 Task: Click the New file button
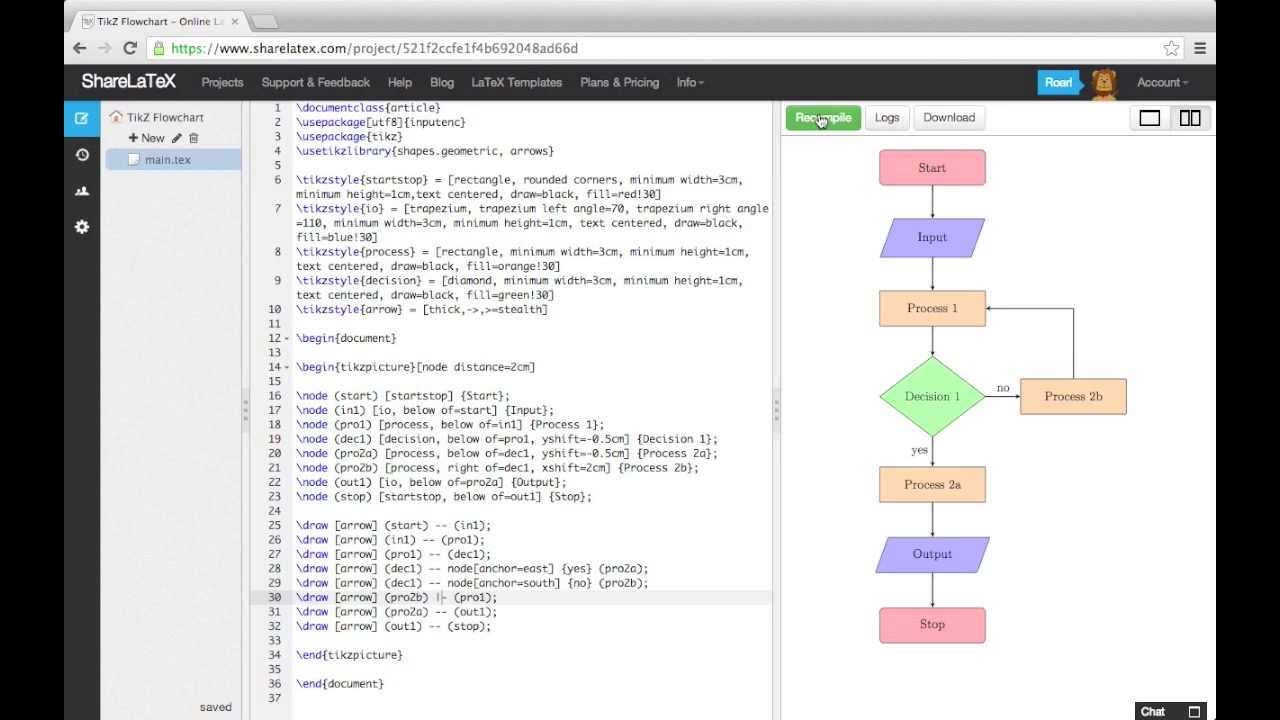click(146, 138)
